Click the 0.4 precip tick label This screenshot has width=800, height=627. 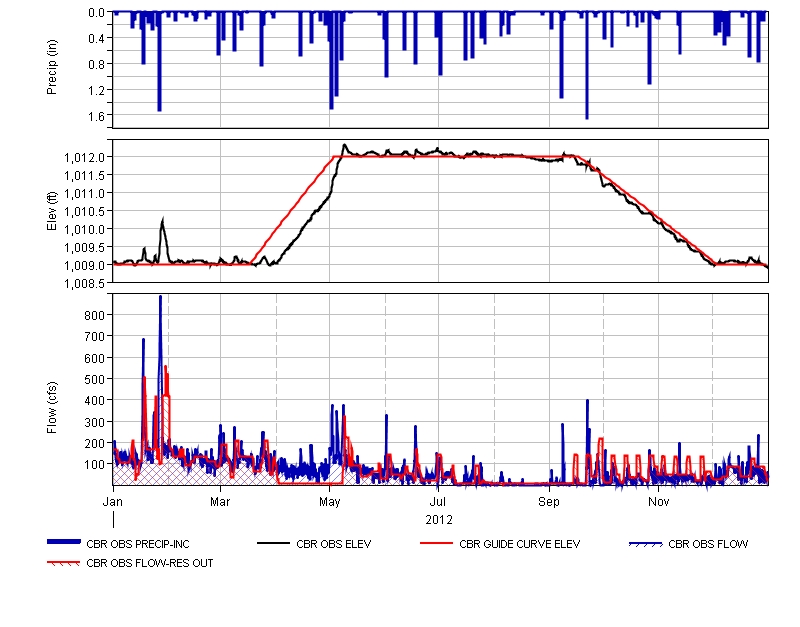[96, 39]
